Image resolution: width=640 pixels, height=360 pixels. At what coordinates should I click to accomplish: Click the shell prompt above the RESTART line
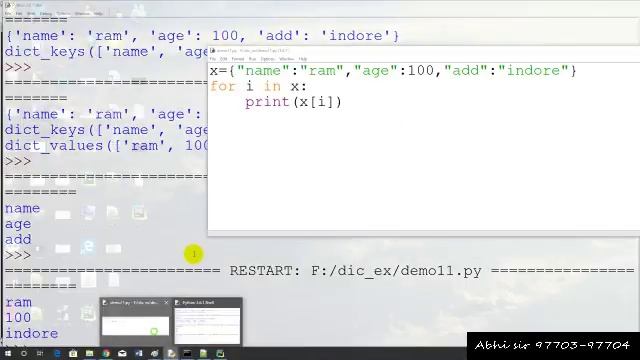[18, 256]
